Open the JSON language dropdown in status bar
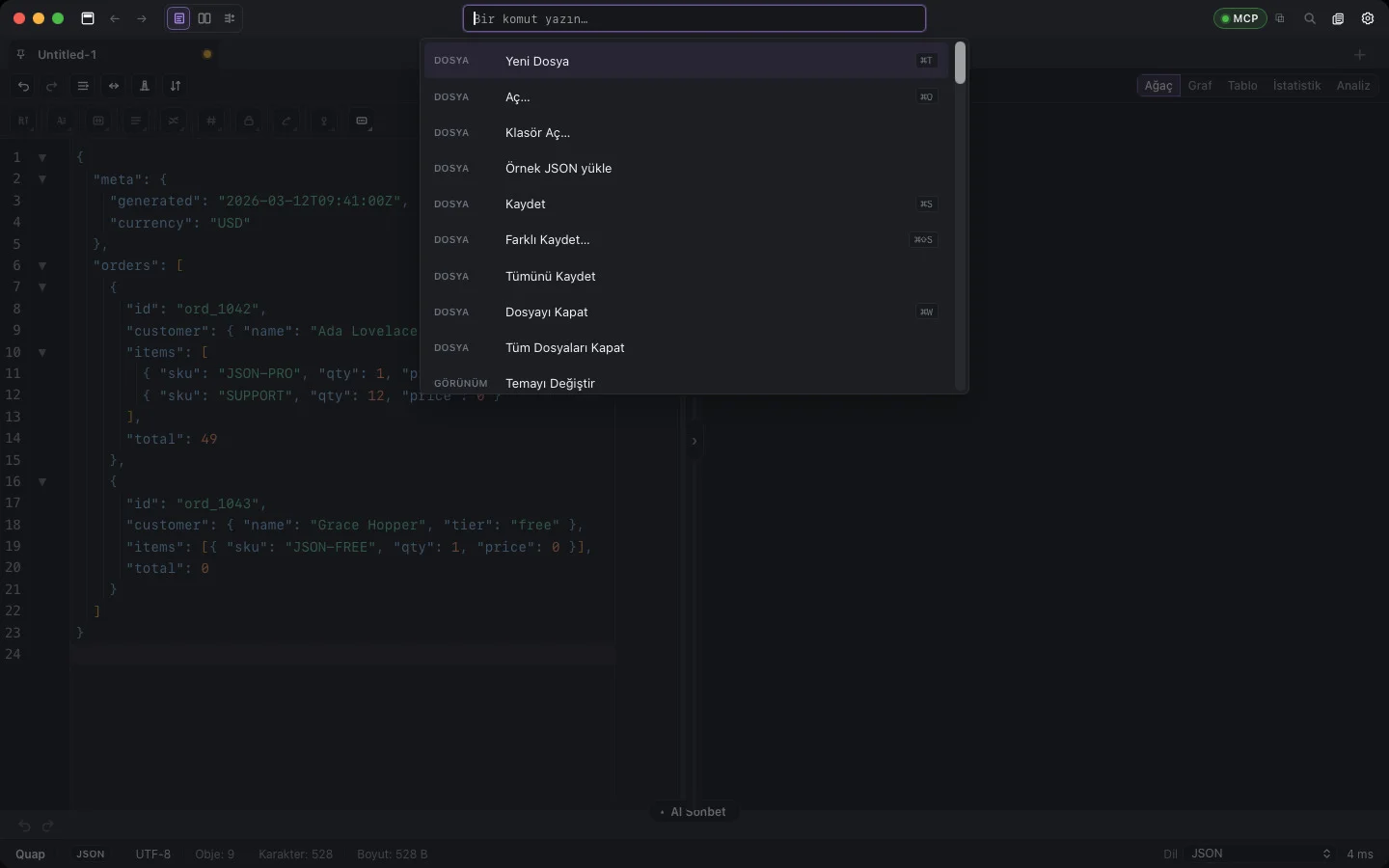 pyautogui.click(x=1261, y=854)
